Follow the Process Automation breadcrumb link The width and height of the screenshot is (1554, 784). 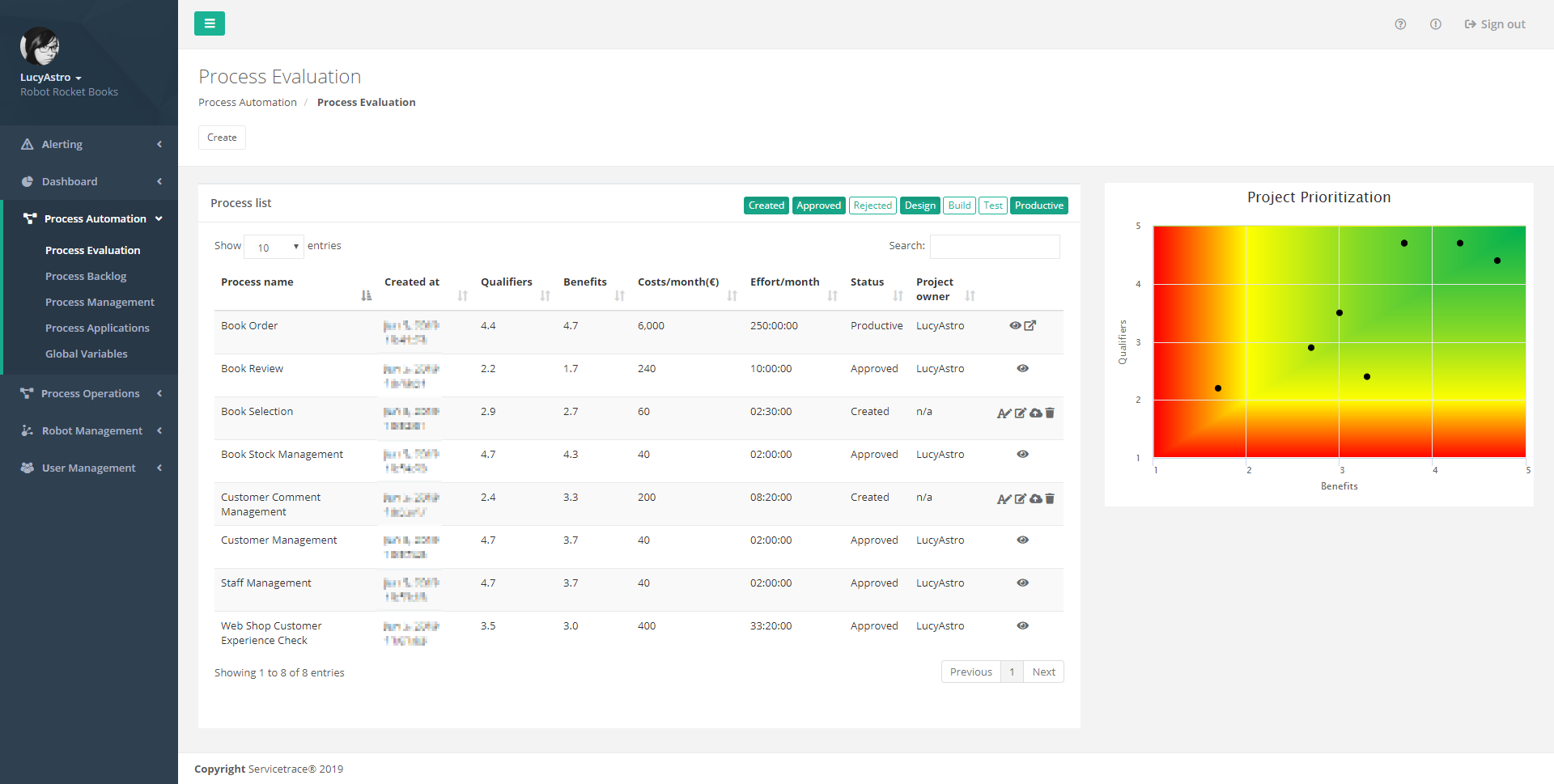(247, 102)
